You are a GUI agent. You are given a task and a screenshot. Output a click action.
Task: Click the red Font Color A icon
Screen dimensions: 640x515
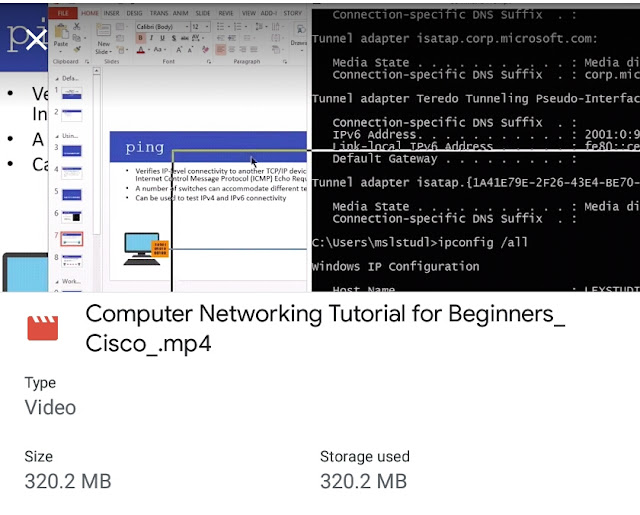(141, 50)
